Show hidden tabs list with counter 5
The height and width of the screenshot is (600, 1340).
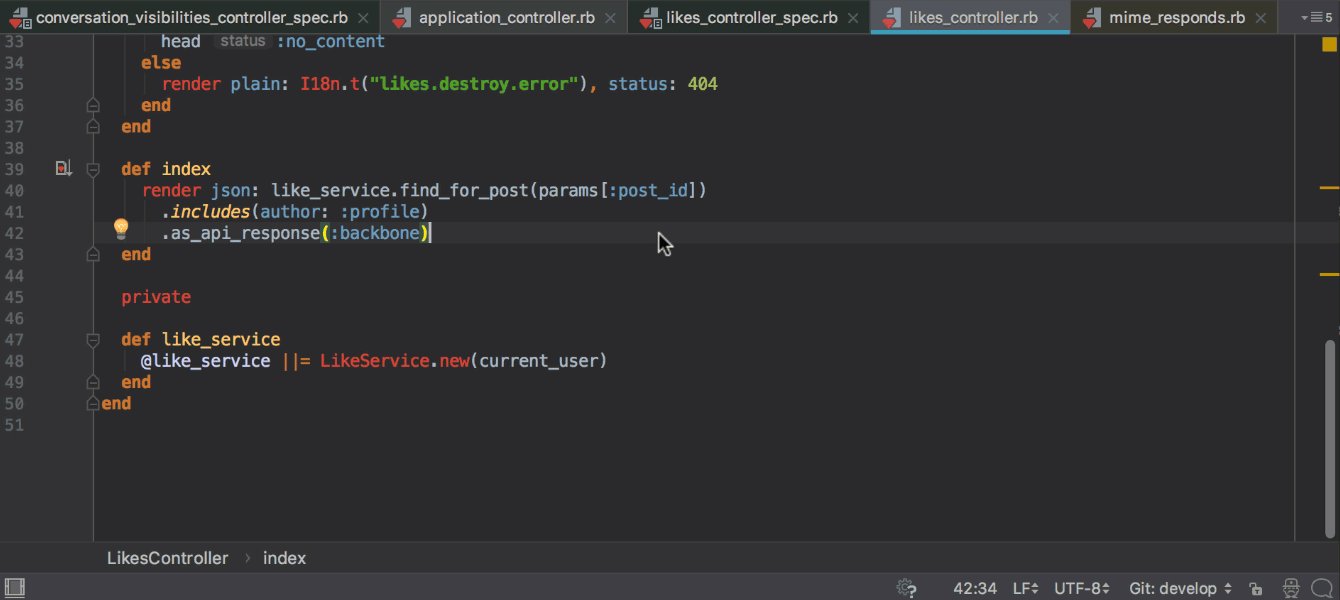[1317, 18]
